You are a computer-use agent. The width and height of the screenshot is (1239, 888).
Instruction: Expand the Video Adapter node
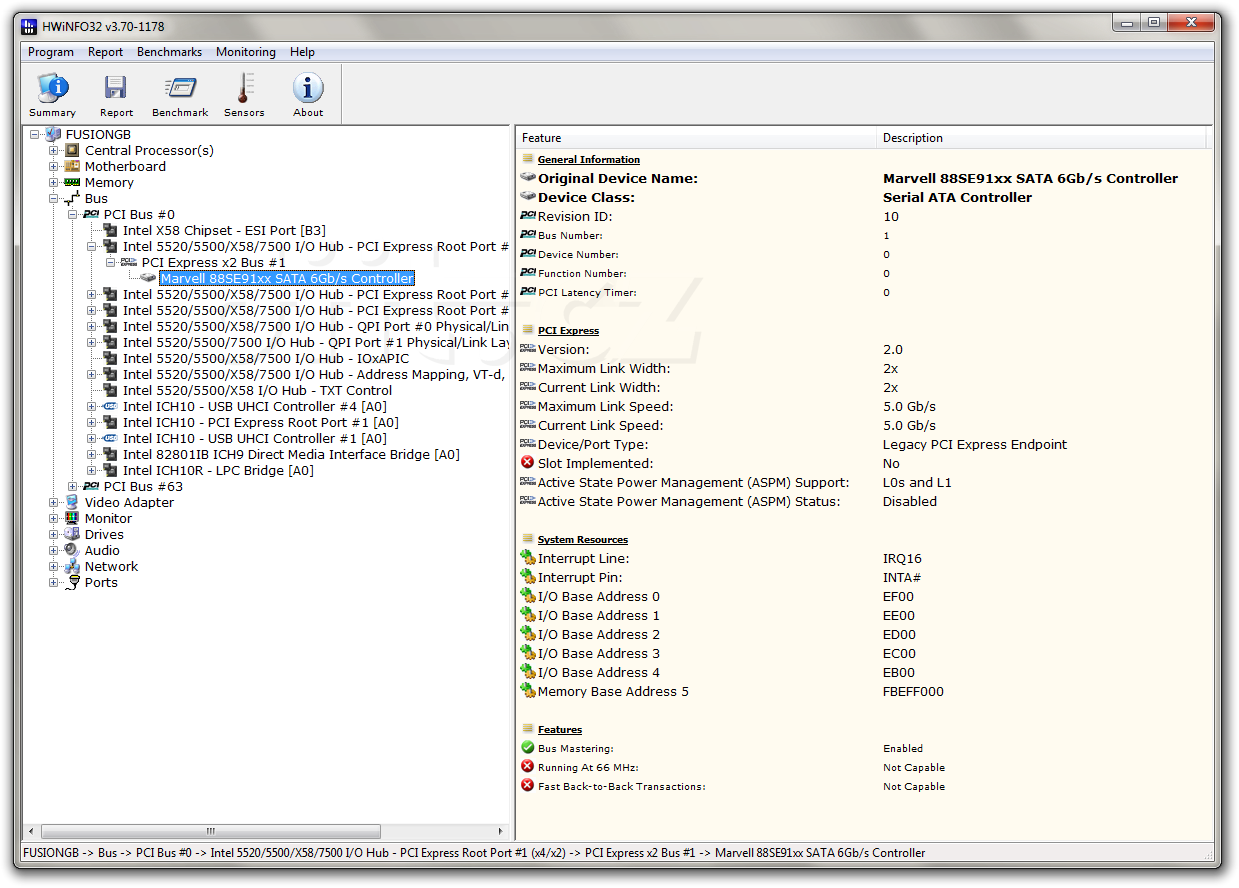54,503
